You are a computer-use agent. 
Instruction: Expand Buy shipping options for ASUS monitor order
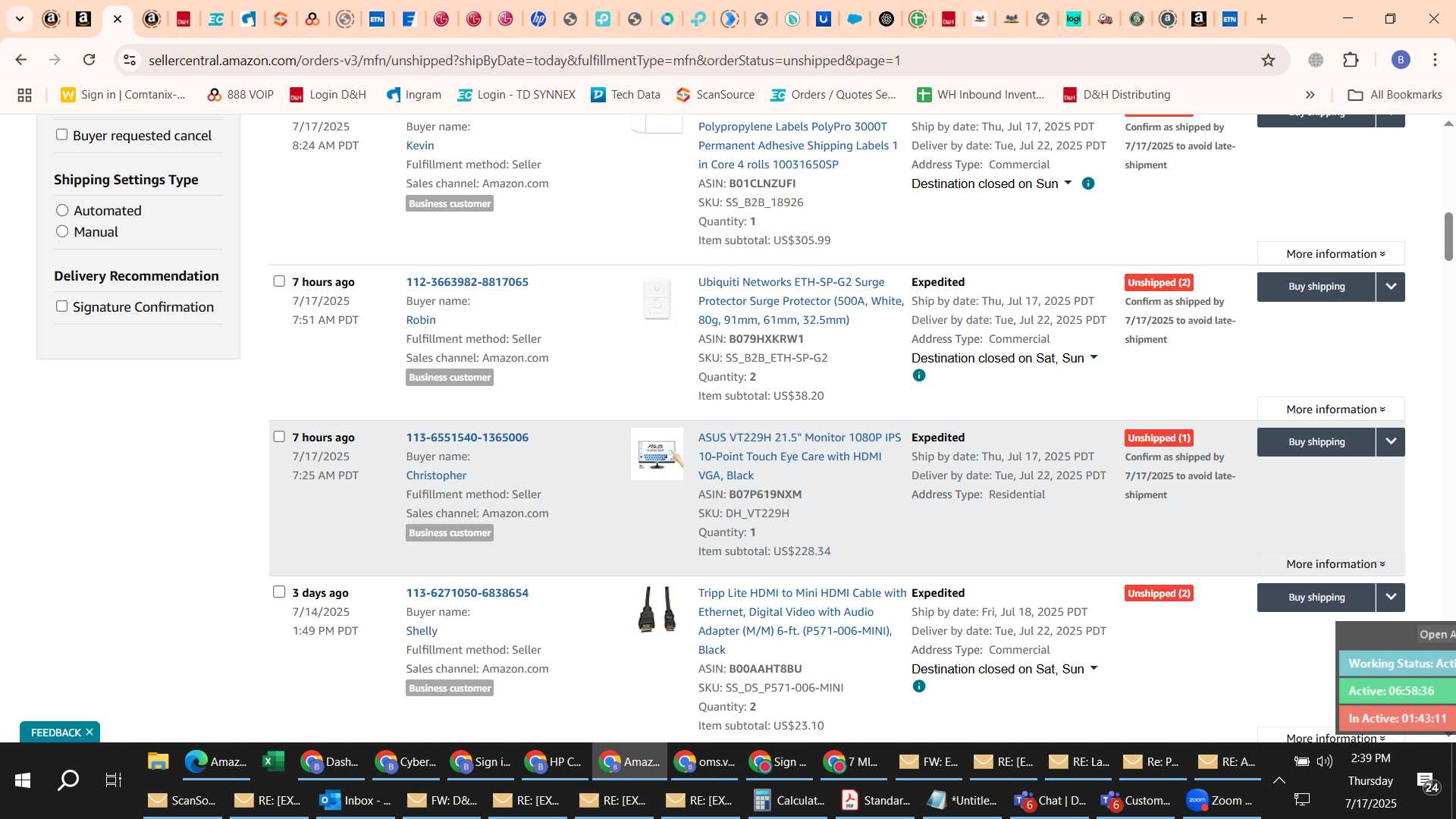pos(1391,442)
